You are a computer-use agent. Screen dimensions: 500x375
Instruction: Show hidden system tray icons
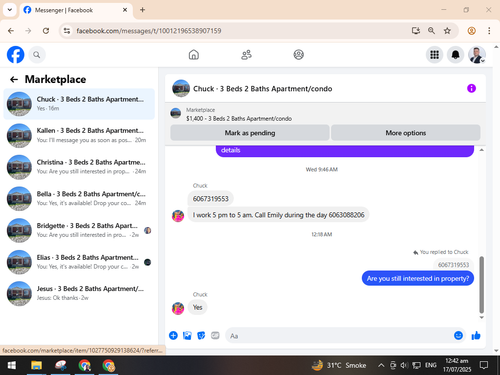[381, 365]
